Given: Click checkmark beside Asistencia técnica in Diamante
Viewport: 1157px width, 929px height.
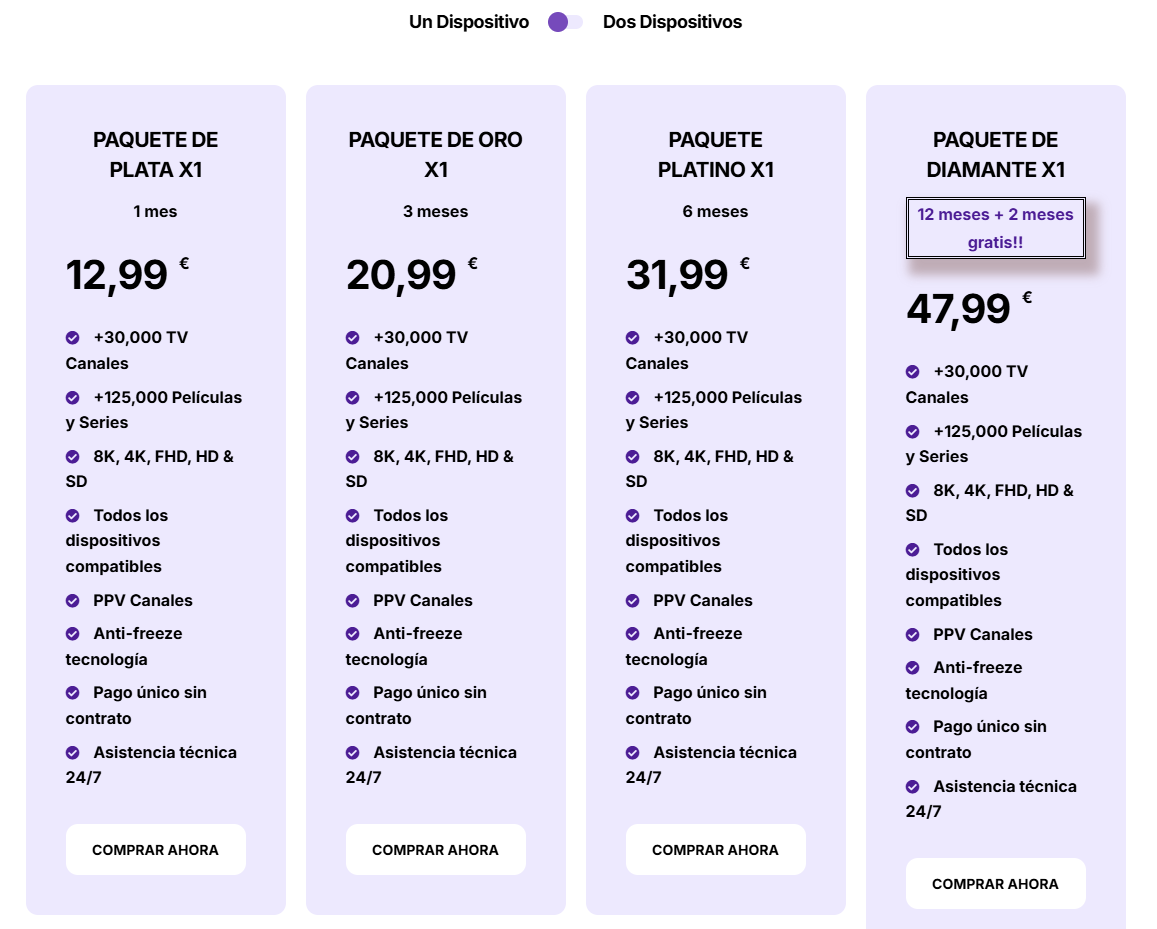Looking at the screenshot, I should (x=913, y=787).
